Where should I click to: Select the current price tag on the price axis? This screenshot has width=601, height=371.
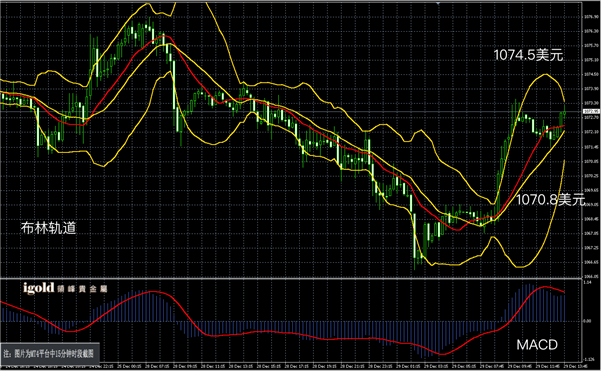click(591, 112)
